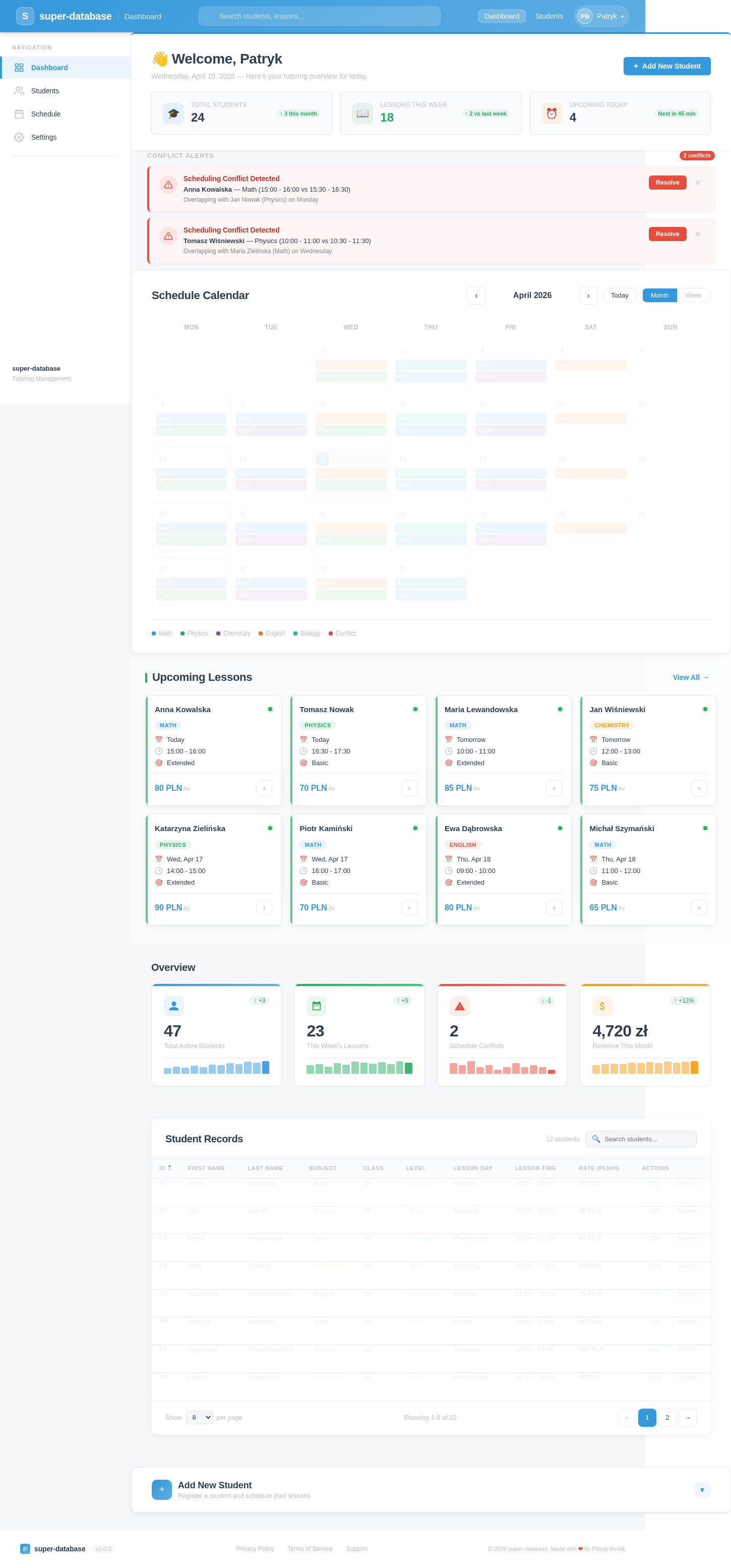Click calendar icon in This Week's Lessons card

coord(317,1006)
